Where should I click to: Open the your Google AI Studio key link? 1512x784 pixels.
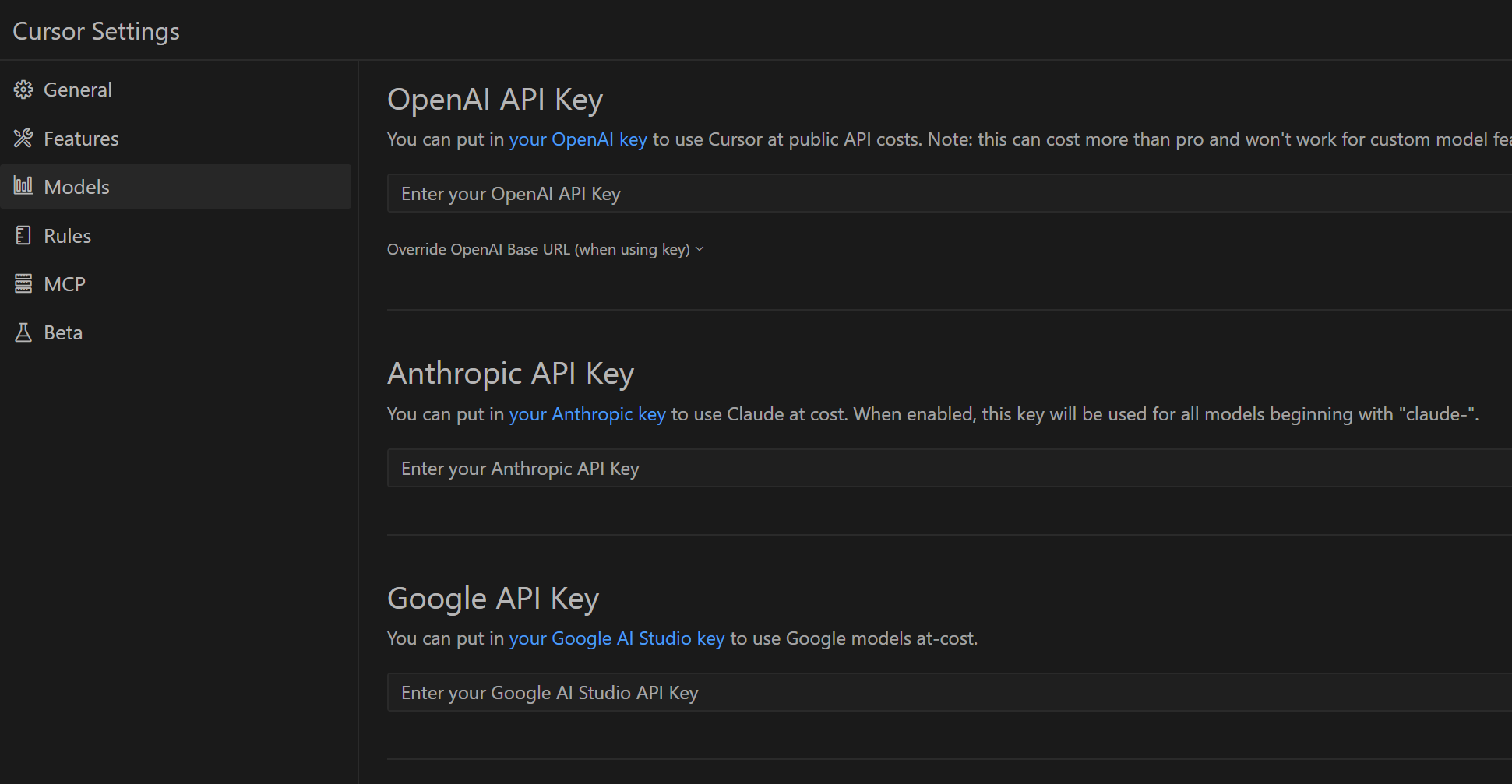pyautogui.click(x=619, y=638)
